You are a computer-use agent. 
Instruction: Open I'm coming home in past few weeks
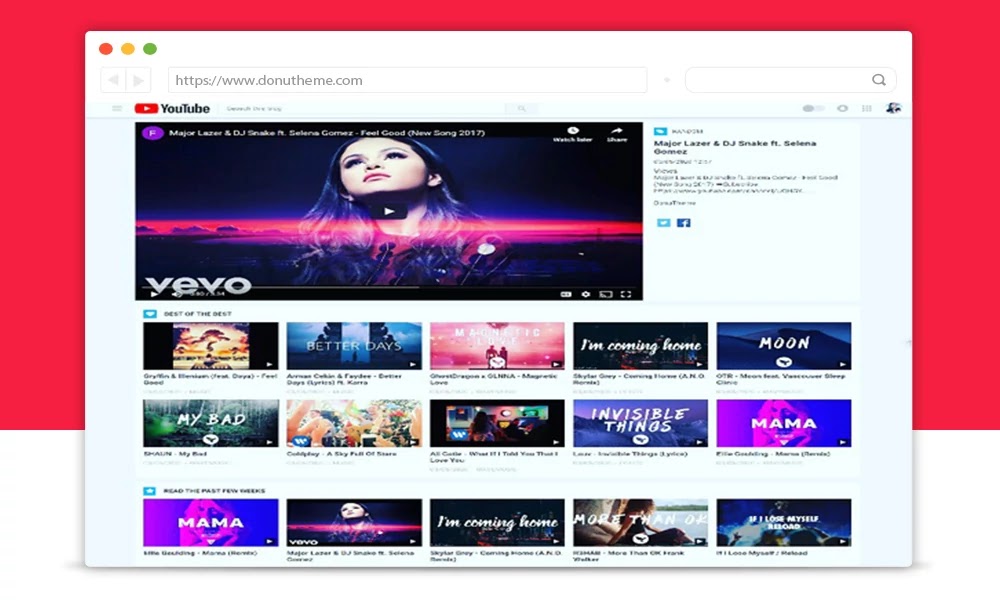(x=497, y=523)
